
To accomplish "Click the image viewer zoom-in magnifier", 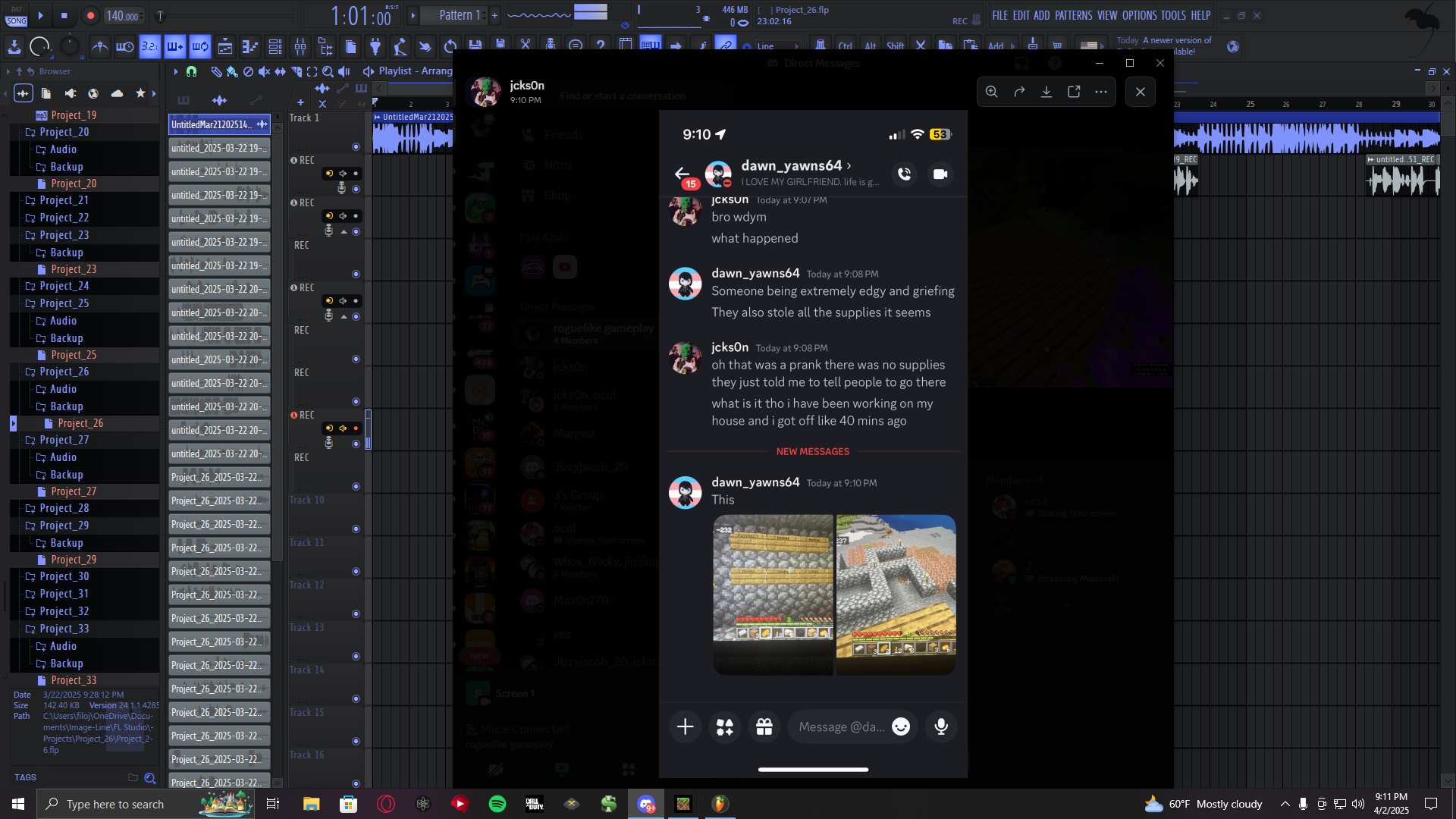I will 991,92.
